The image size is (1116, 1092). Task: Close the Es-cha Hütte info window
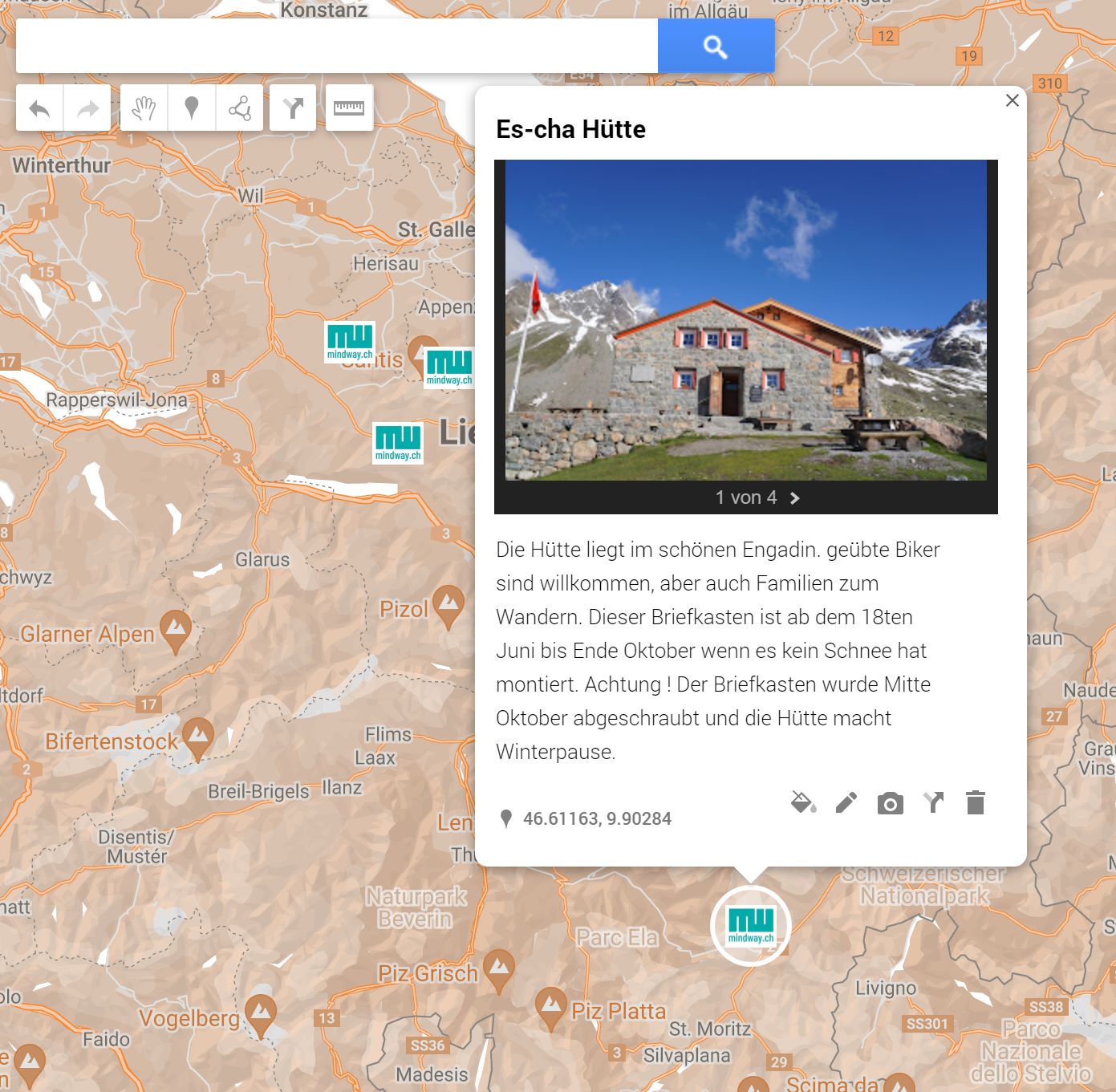[1013, 100]
